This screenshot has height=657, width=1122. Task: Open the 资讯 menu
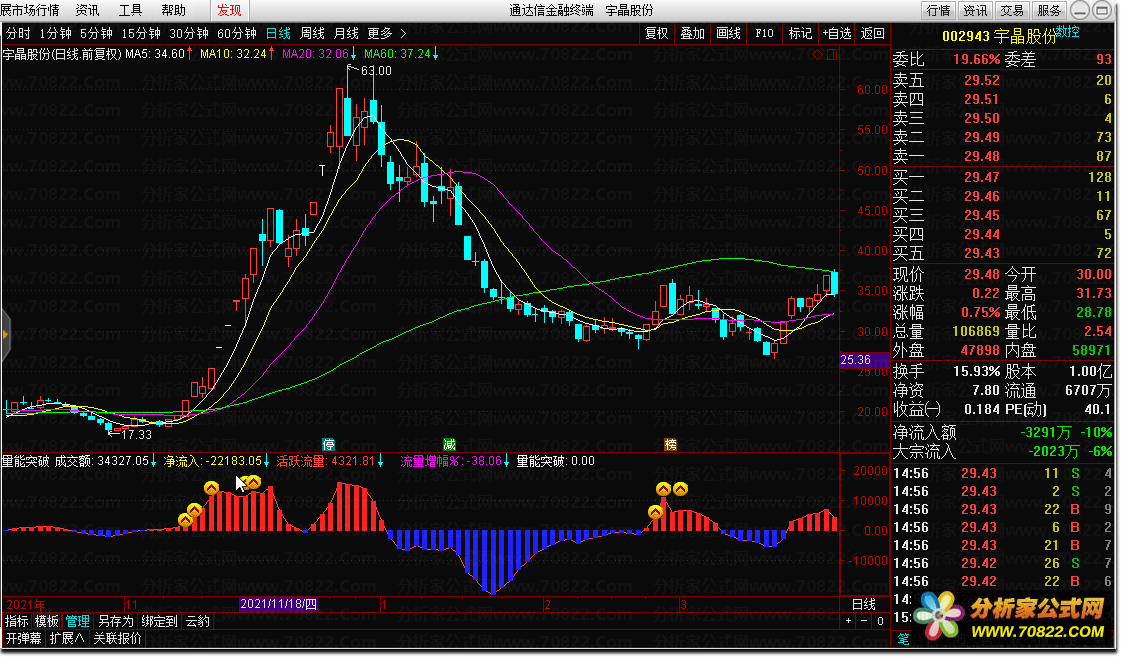click(x=87, y=10)
